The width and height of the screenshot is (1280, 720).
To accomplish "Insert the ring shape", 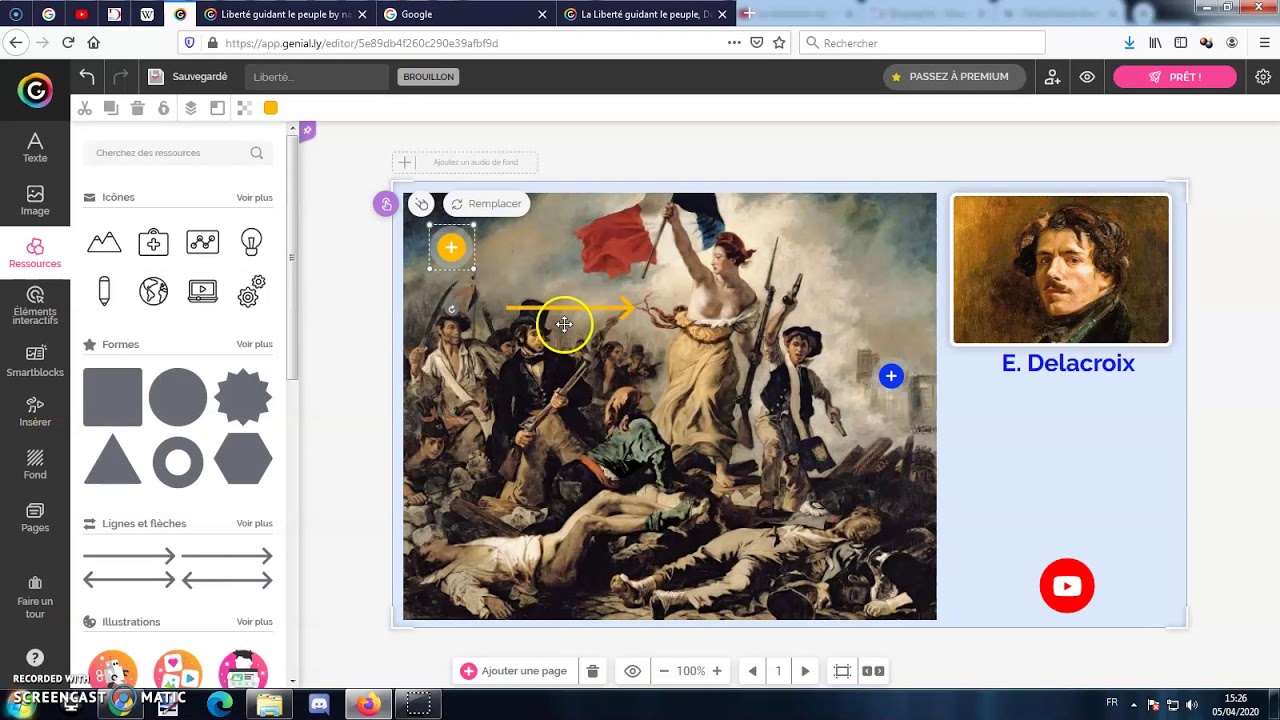I will tap(178, 462).
